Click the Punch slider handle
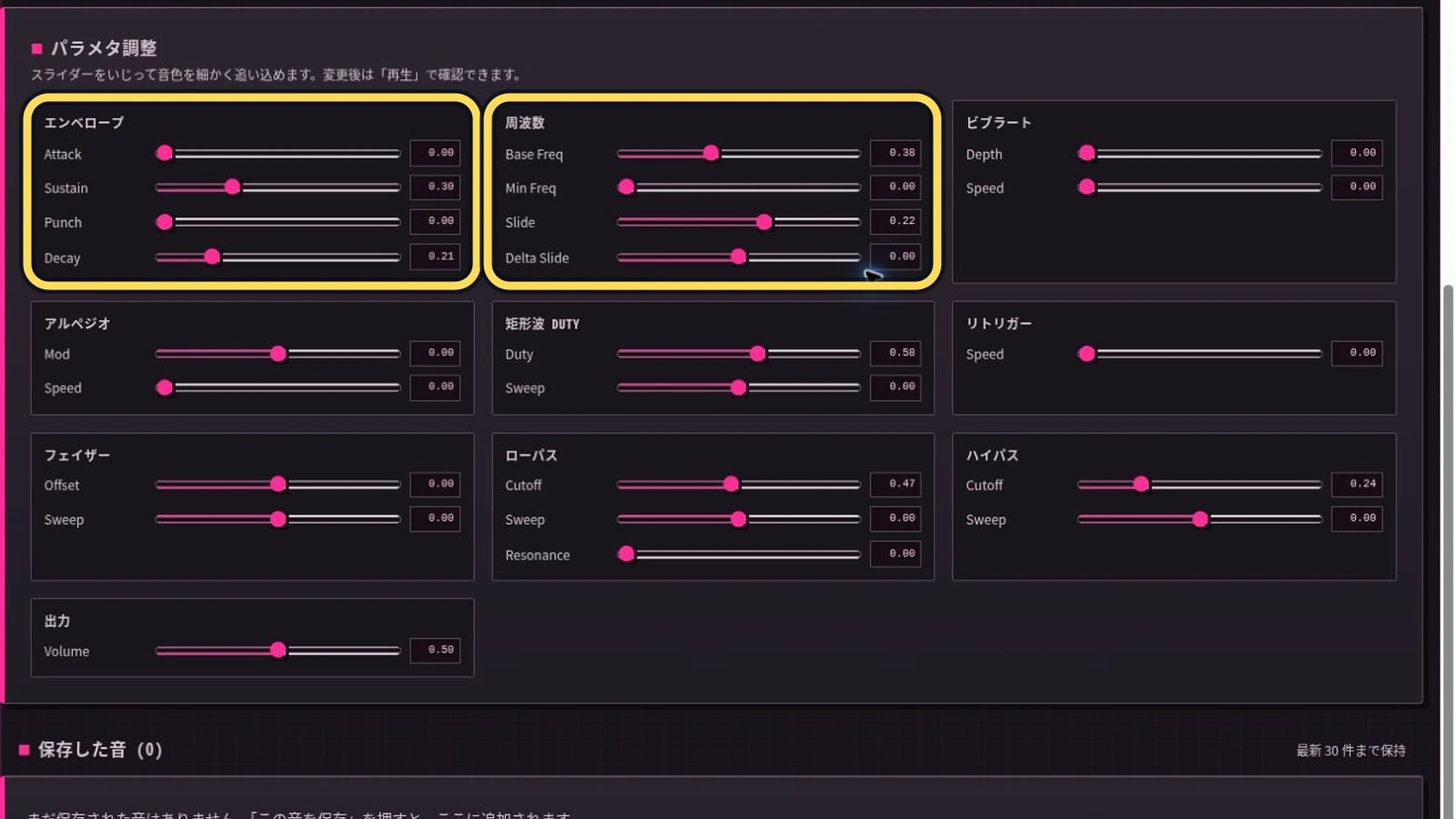Screen dimensions: 1456x819 pos(165,221)
